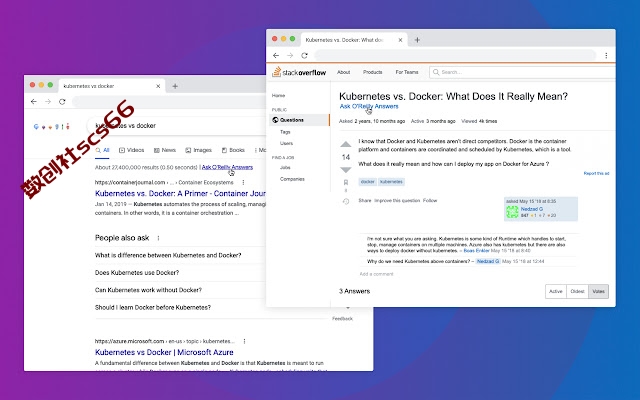Click Add a comment
This screenshot has width=640, height=400.
(376, 274)
